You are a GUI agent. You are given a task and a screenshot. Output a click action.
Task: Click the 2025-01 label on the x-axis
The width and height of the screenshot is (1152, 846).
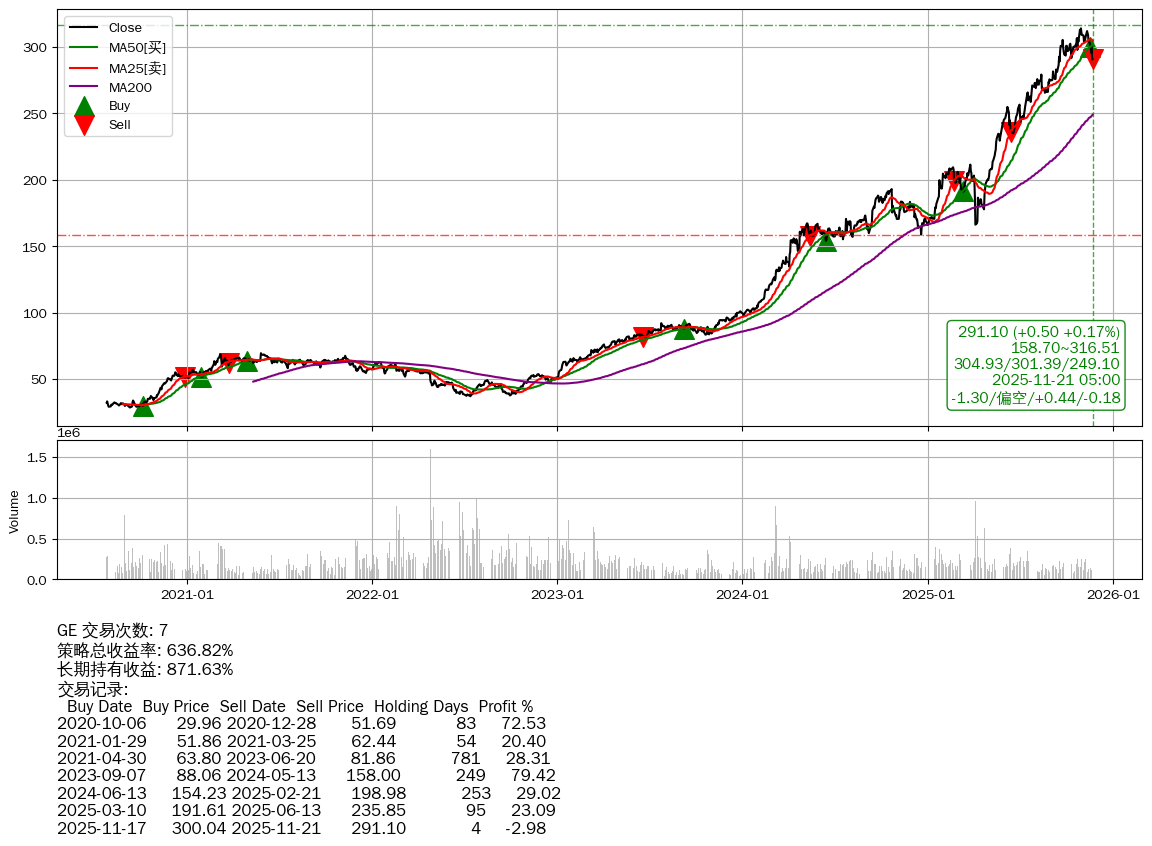(928, 595)
